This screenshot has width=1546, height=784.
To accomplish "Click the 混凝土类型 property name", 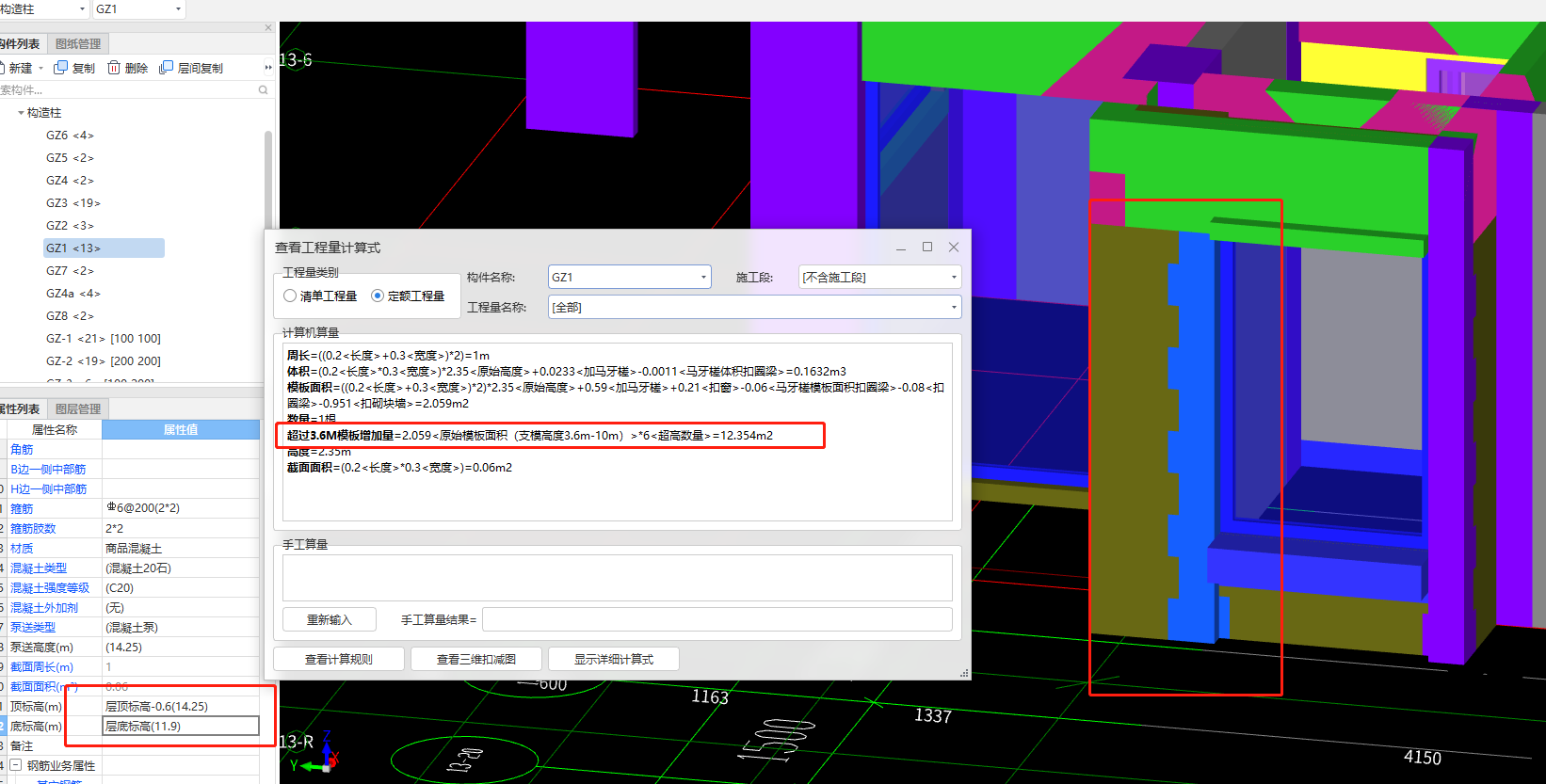I will click(x=39, y=568).
